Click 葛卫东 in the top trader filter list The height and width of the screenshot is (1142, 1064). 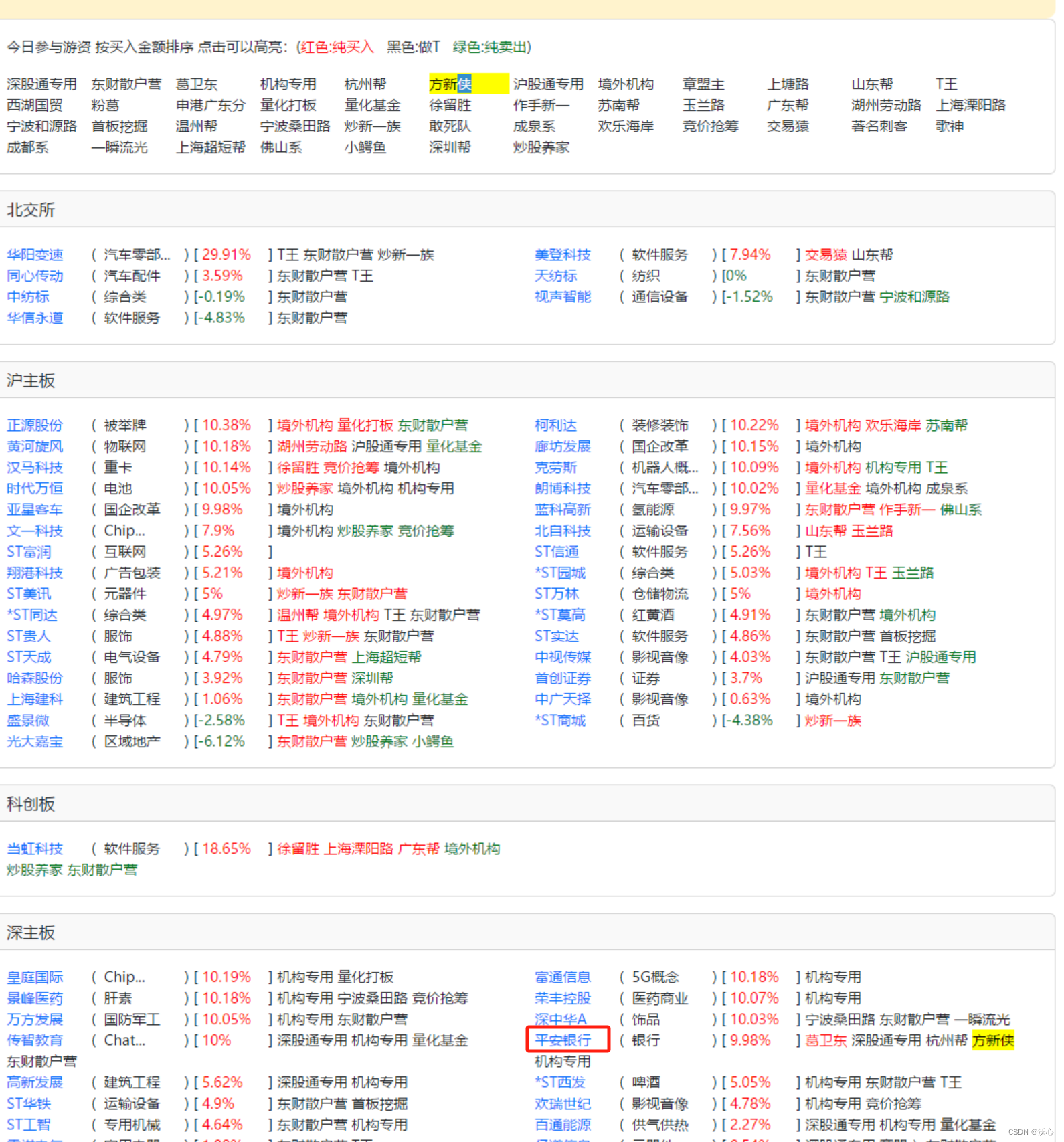point(197,84)
